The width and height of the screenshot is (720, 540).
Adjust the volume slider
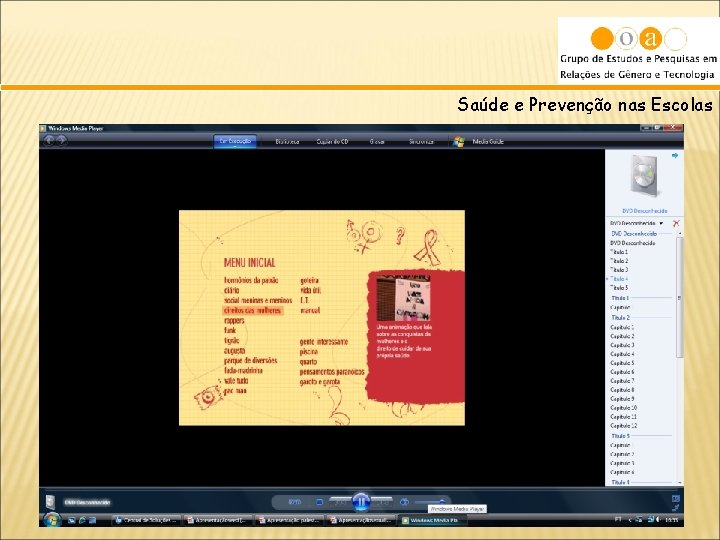[x=430, y=502]
